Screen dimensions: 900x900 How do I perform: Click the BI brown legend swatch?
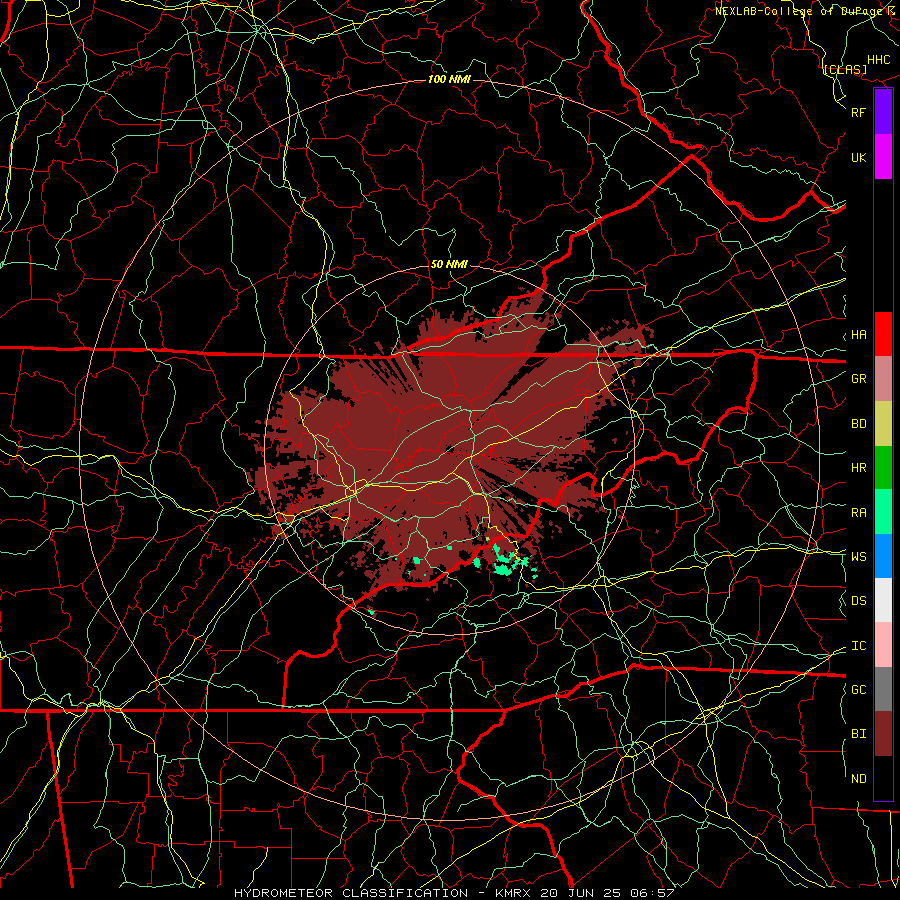pyautogui.click(x=883, y=734)
